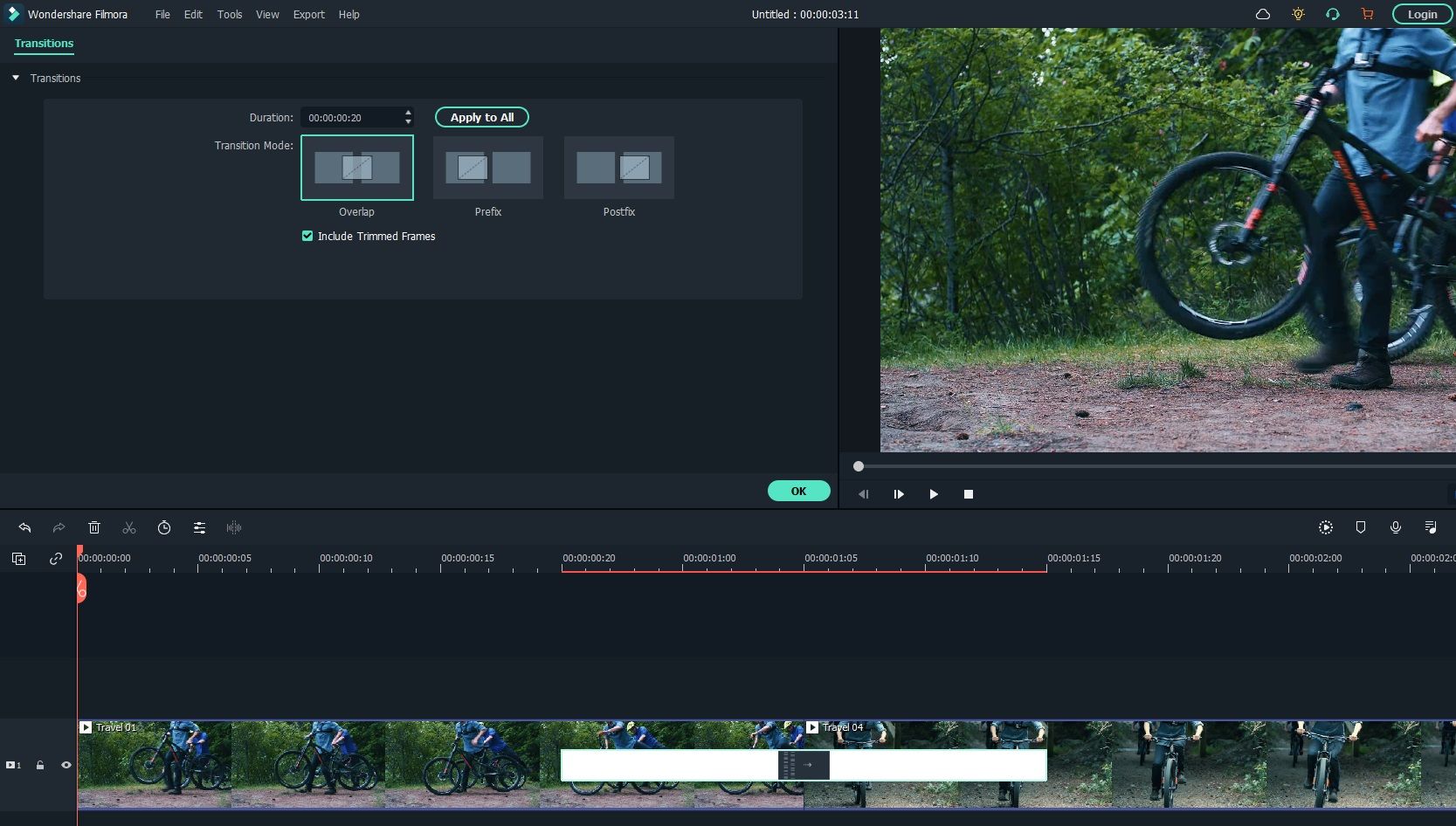This screenshot has height=826, width=1456.
Task: Decrease duration with the down stepper arrow
Action: click(x=408, y=121)
